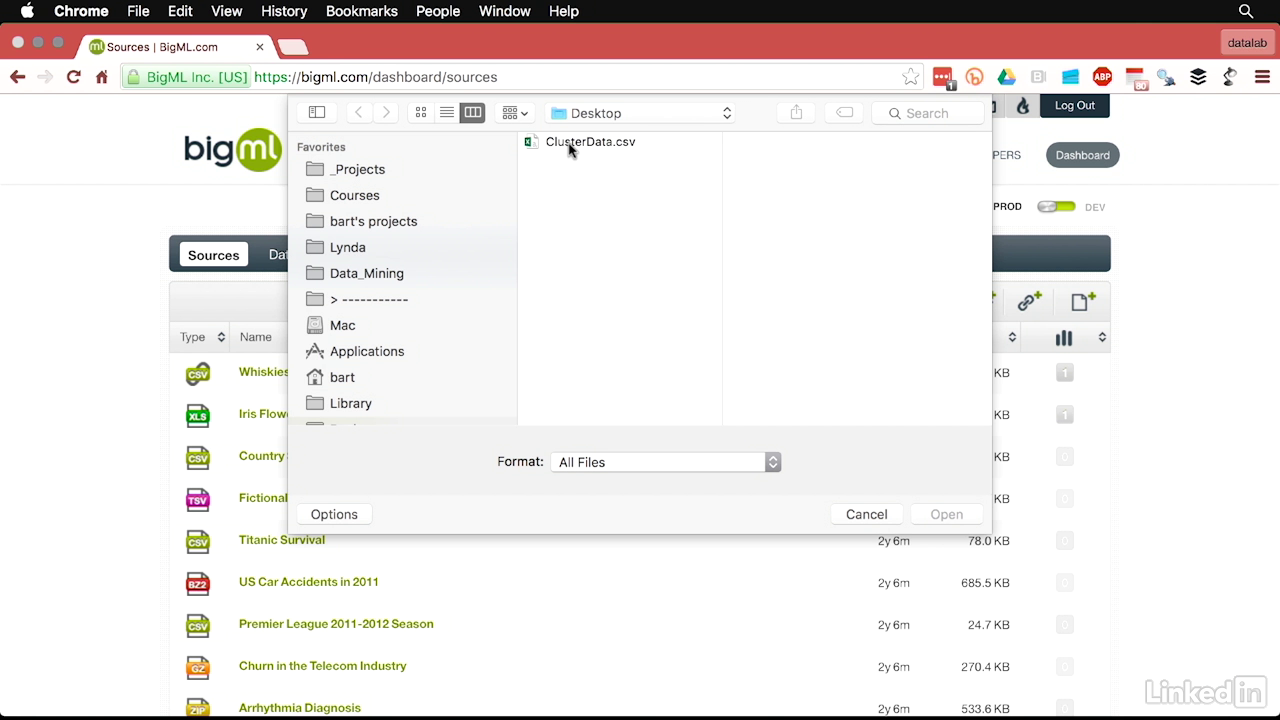Click the create remote source link icon
The width and height of the screenshot is (1280, 720).
pyautogui.click(x=1029, y=302)
